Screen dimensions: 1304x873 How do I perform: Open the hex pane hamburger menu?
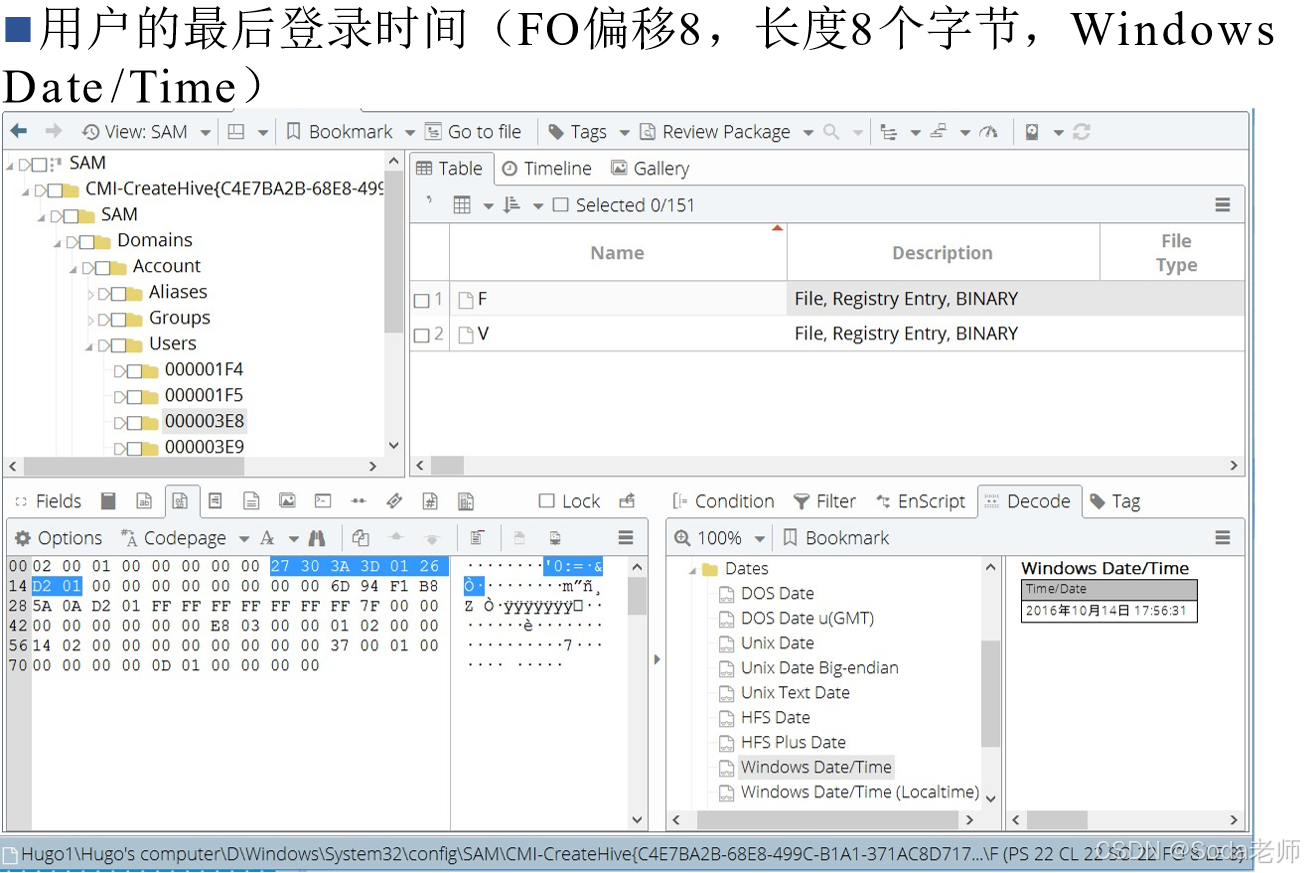(x=626, y=538)
